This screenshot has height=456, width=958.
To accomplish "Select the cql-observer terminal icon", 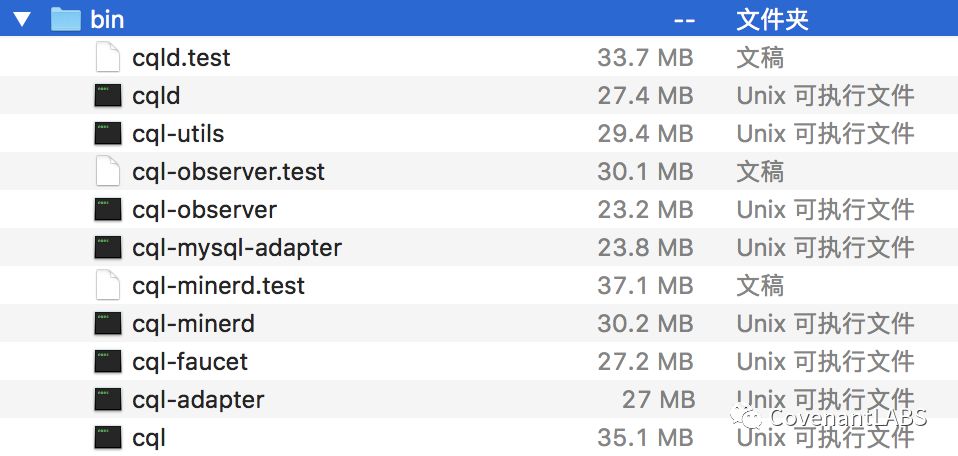I will click(x=108, y=210).
